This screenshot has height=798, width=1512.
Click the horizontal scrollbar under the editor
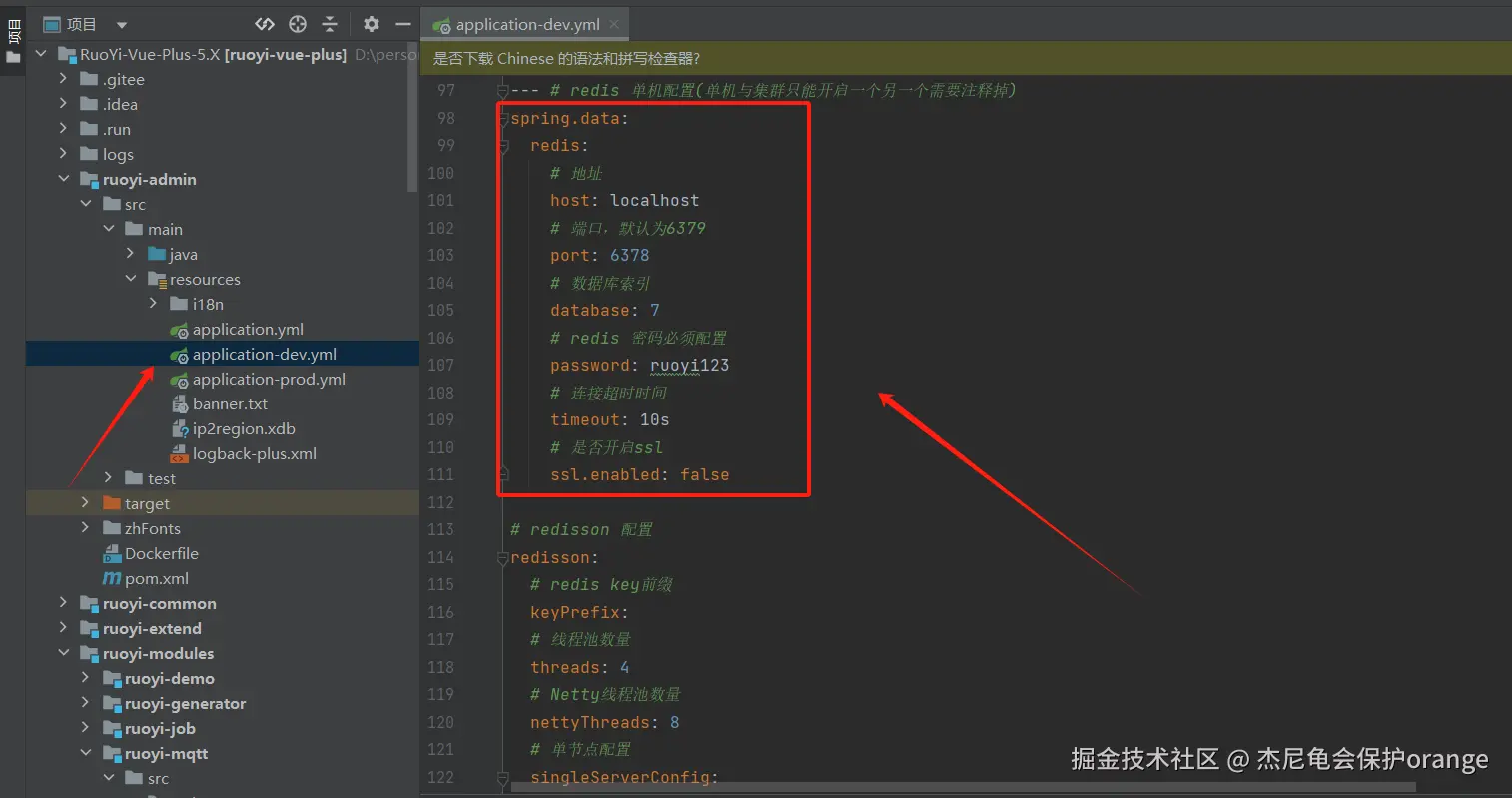pos(964,787)
